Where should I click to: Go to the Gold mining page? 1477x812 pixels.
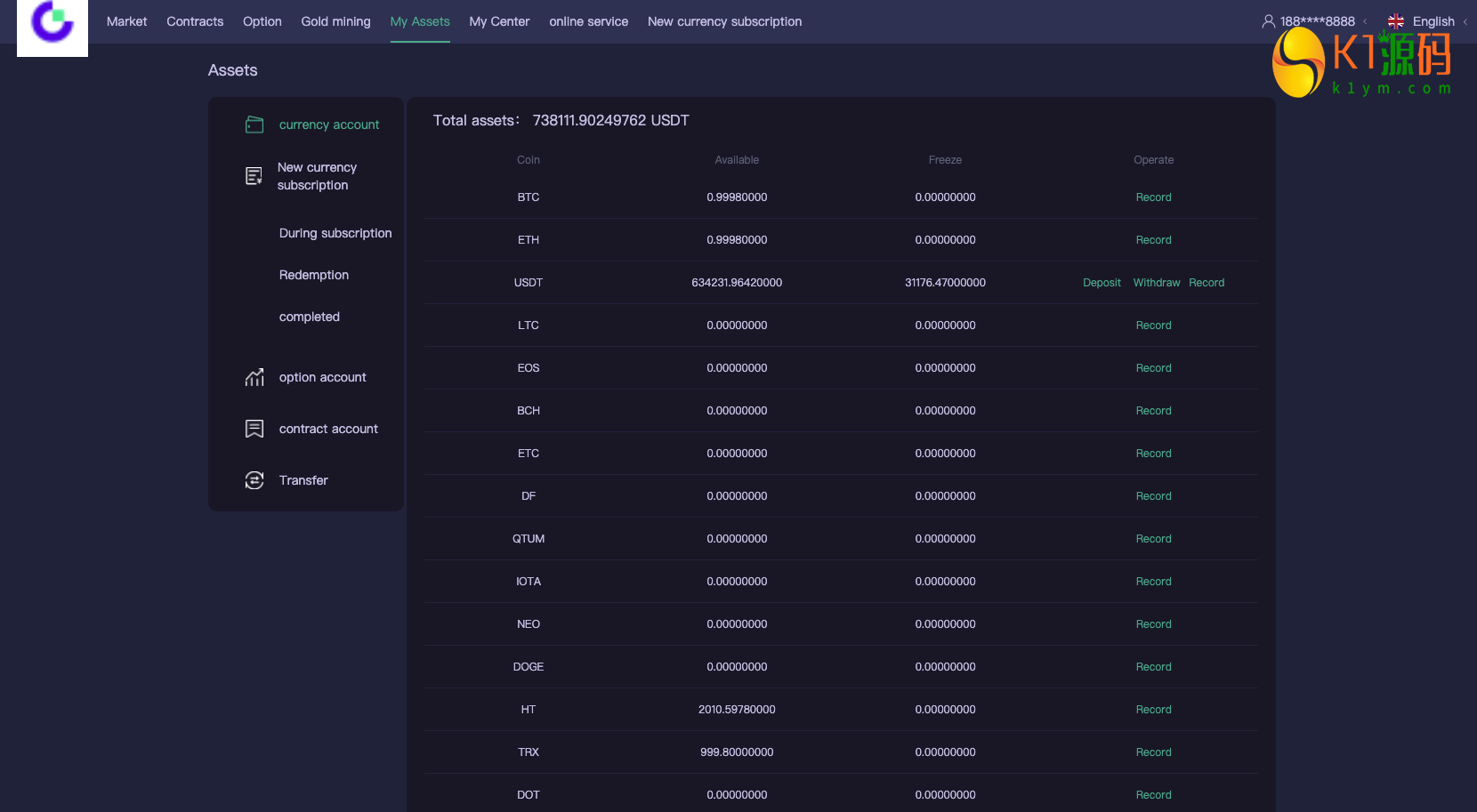(x=335, y=21)
